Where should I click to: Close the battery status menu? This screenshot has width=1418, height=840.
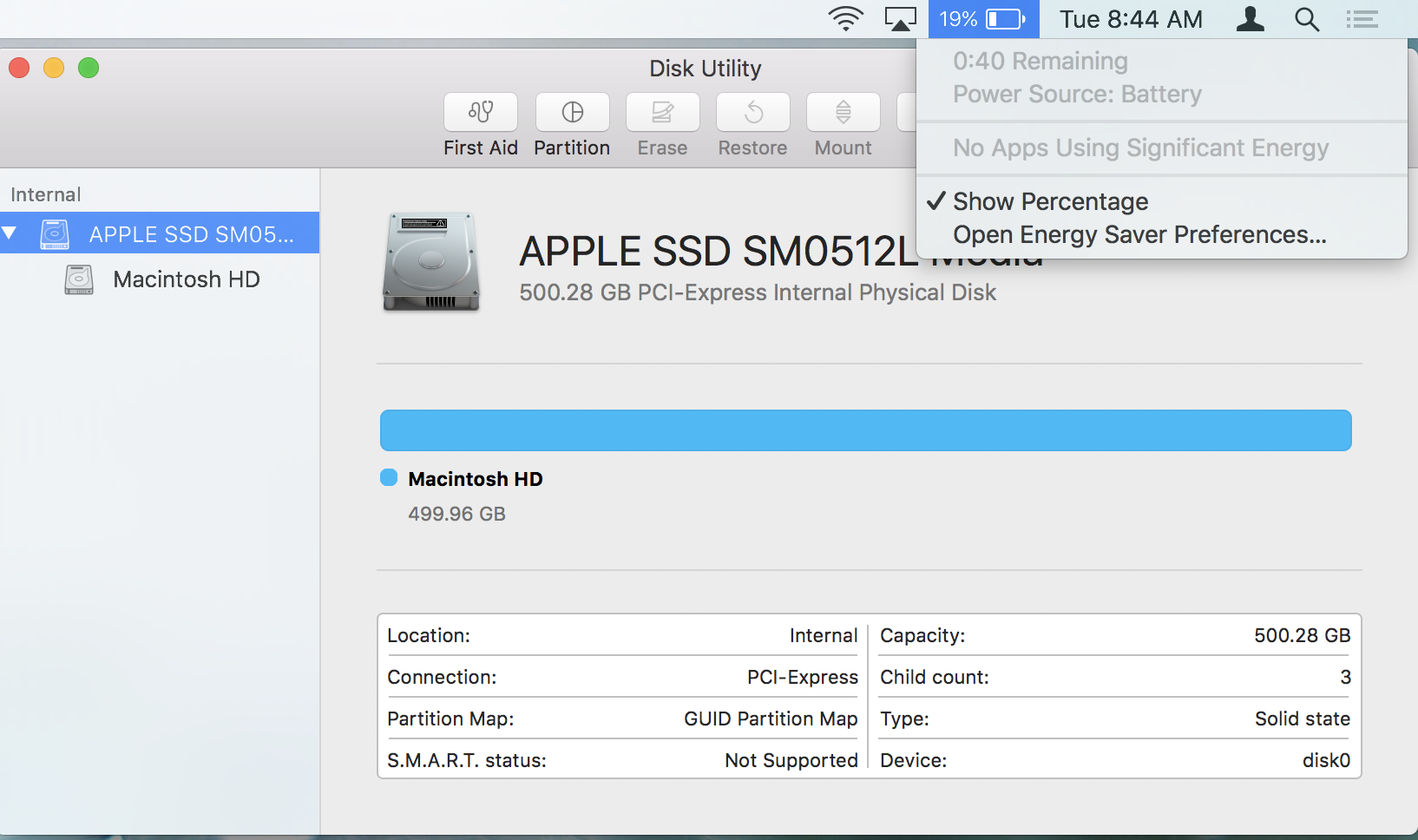[x=983, y=18]
